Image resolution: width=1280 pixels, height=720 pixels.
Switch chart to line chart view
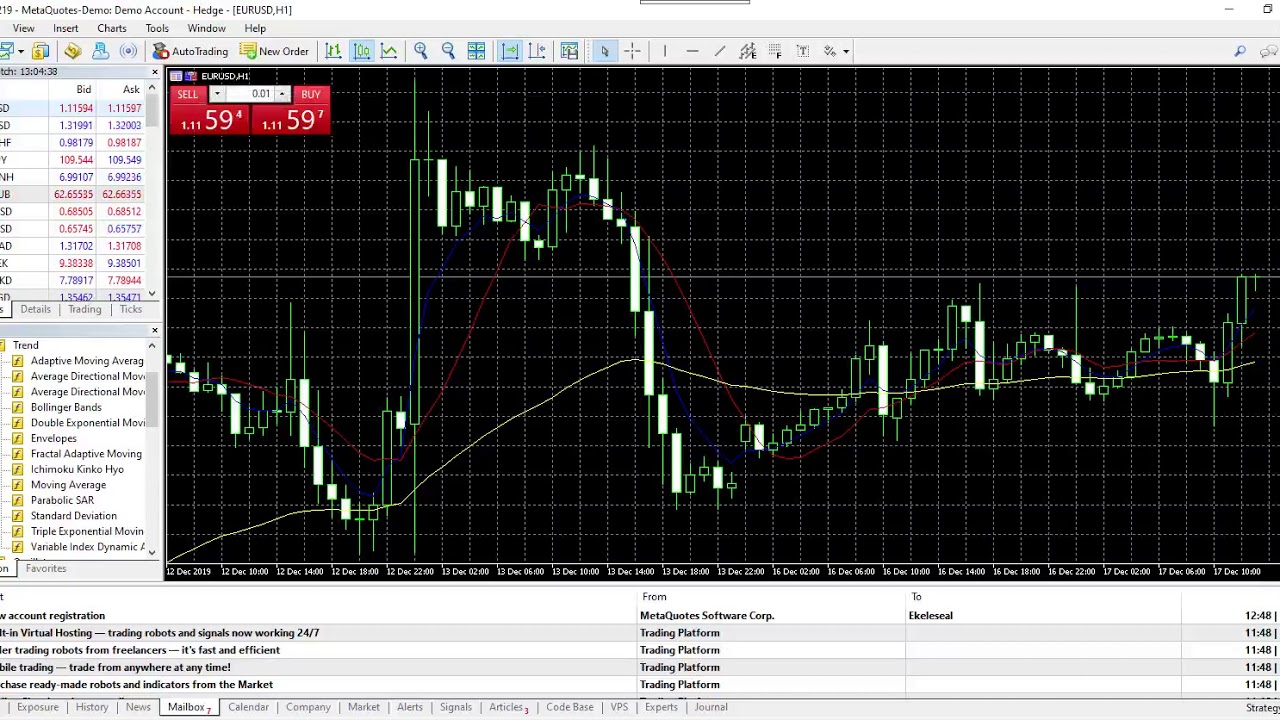(x=389, y=51)
